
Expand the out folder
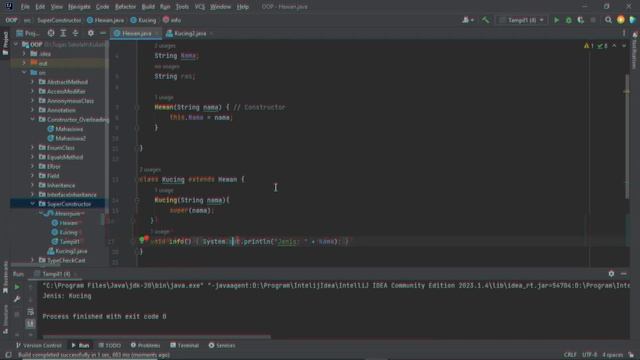24,63
